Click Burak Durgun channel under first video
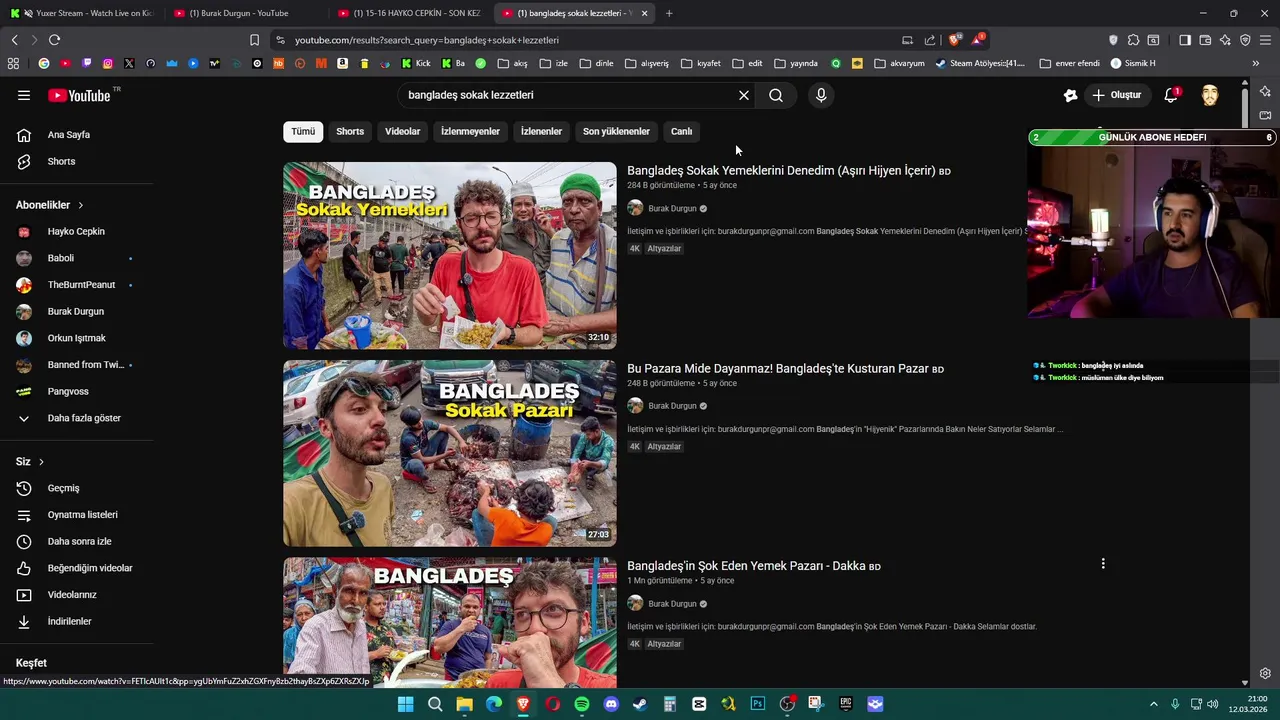Screen dimensions: 1280x720 click(x=672, y=209)
